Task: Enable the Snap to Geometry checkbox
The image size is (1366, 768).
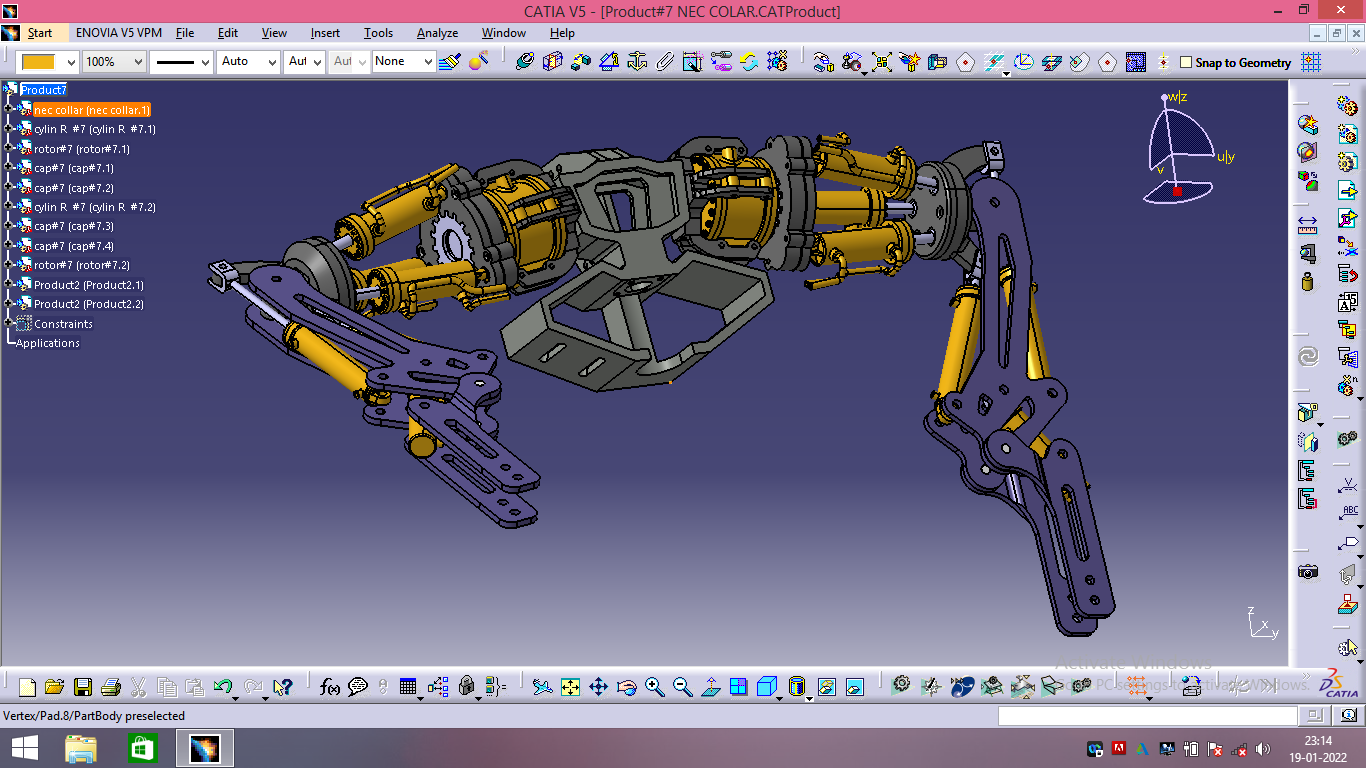Action: point(1186,62)
